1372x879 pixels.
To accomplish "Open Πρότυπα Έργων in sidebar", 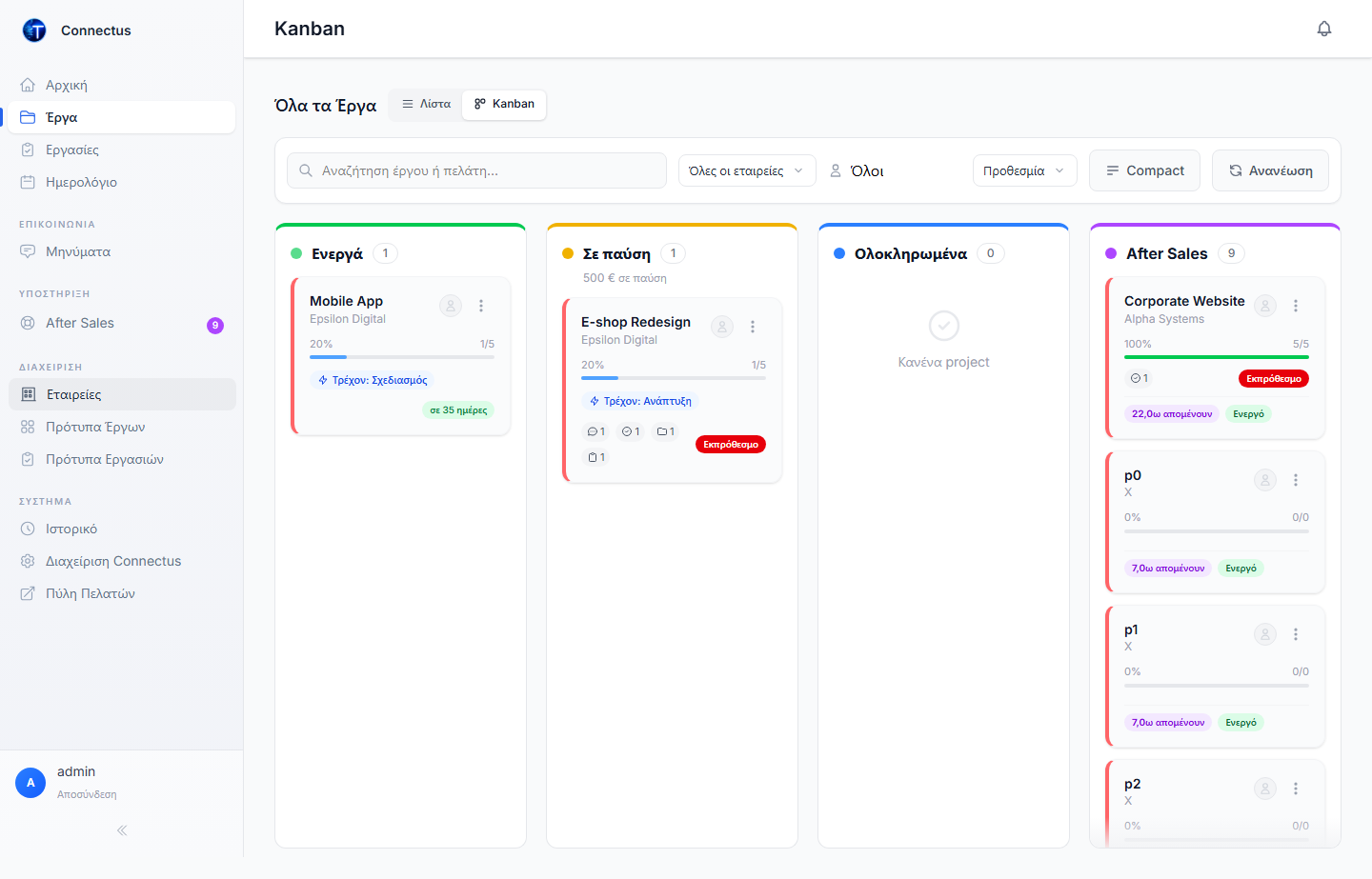I will pos(122,427).
